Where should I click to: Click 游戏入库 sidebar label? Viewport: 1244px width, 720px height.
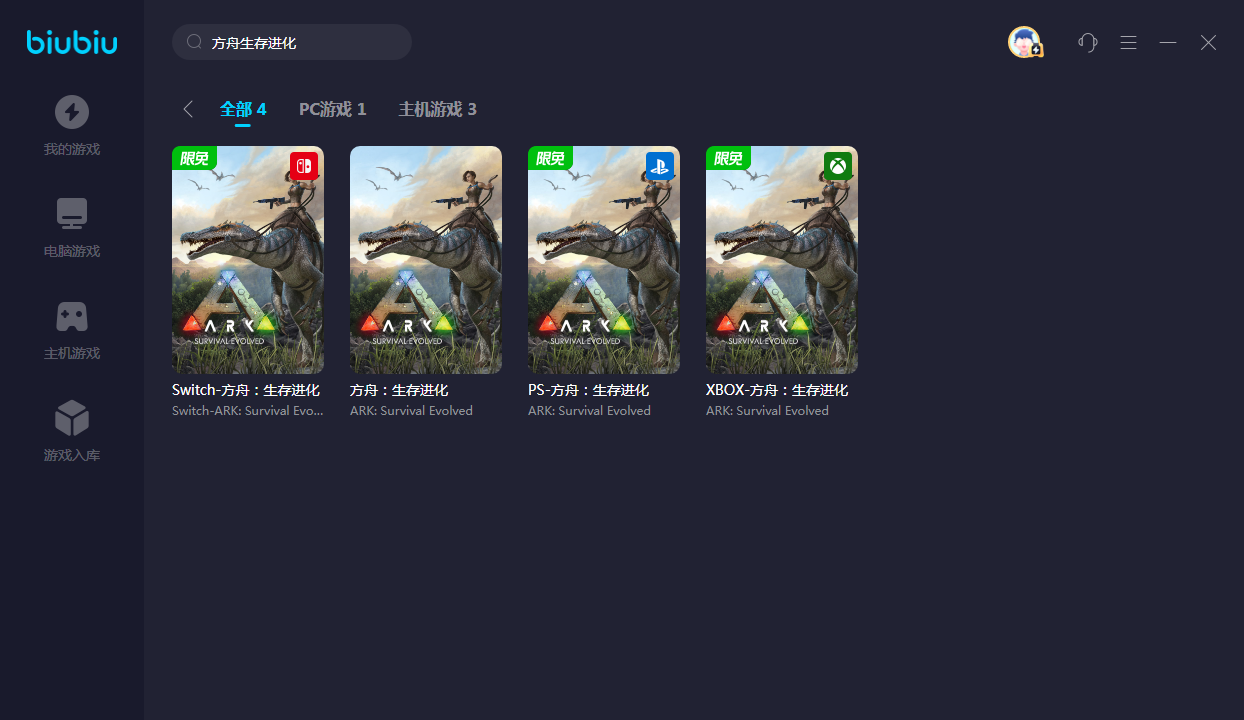coord(72,456)
